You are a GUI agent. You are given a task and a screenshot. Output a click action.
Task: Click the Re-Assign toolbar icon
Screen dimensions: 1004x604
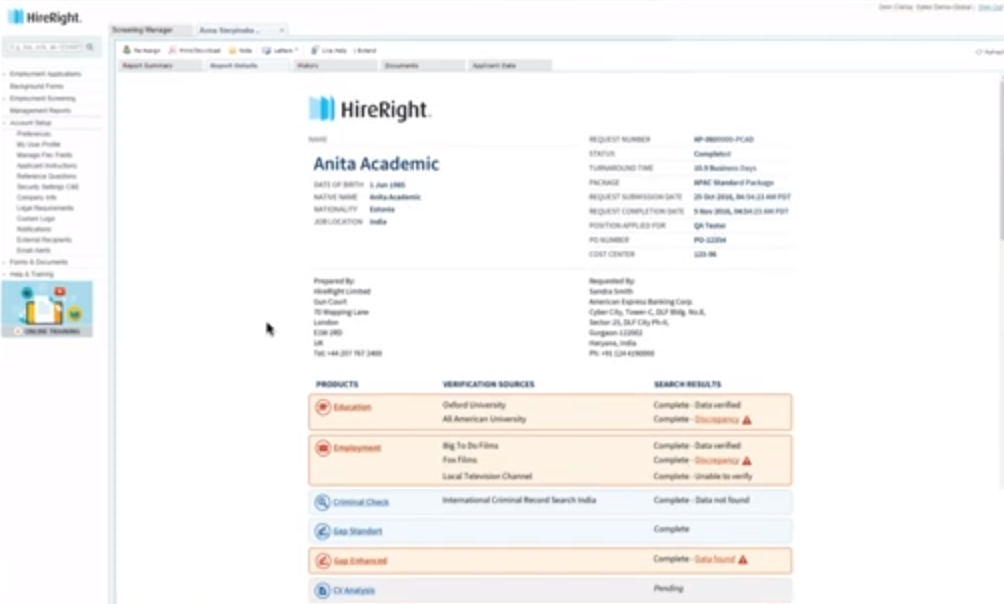pos(127,50)
